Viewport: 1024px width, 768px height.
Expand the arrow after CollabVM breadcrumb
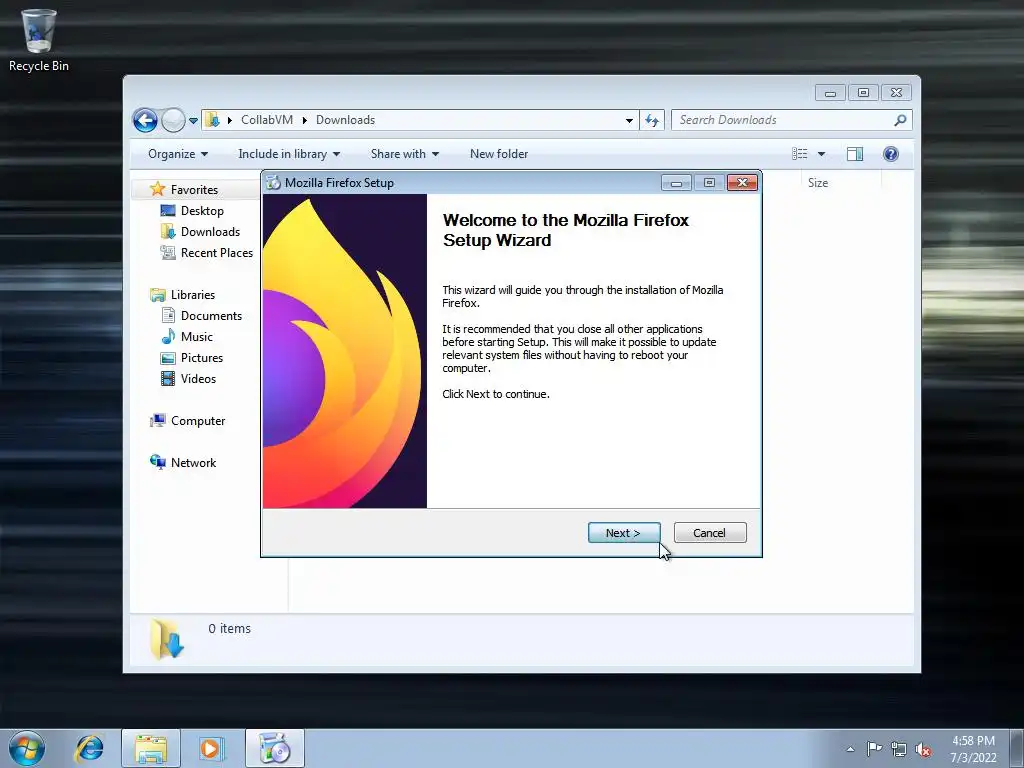[304, 120]
